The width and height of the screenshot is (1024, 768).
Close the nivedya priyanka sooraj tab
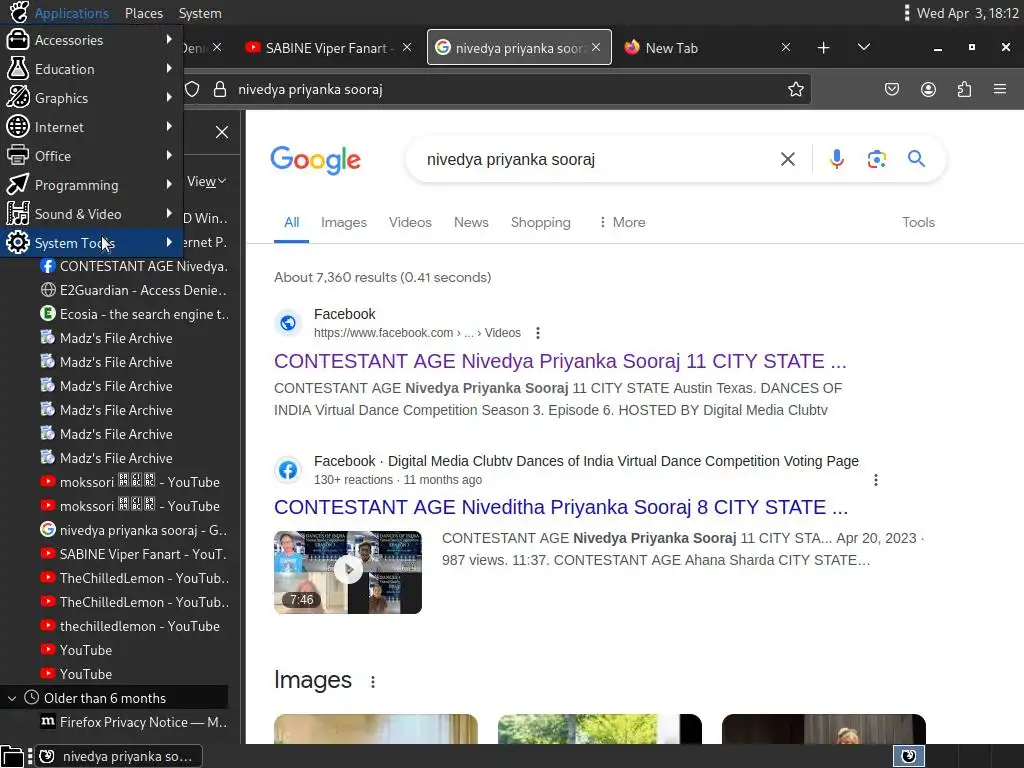point(596,48)
